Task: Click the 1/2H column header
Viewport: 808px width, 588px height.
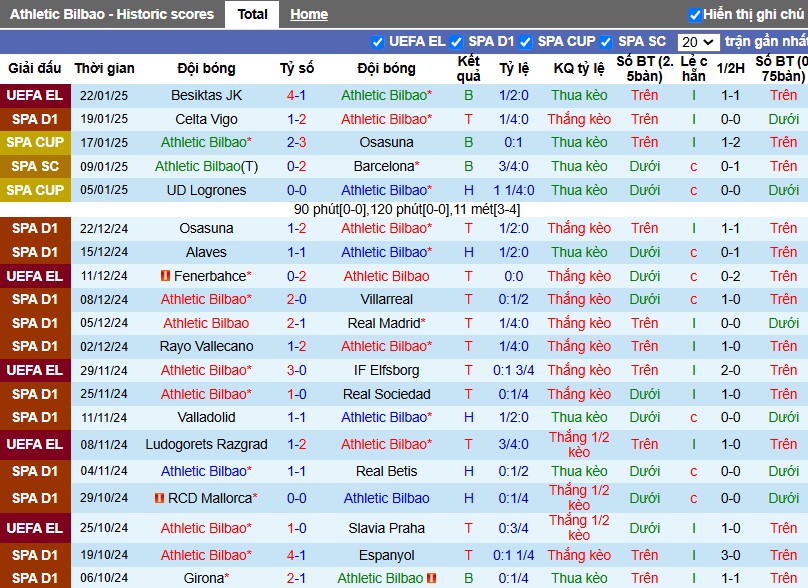Action: pos(731,68)
